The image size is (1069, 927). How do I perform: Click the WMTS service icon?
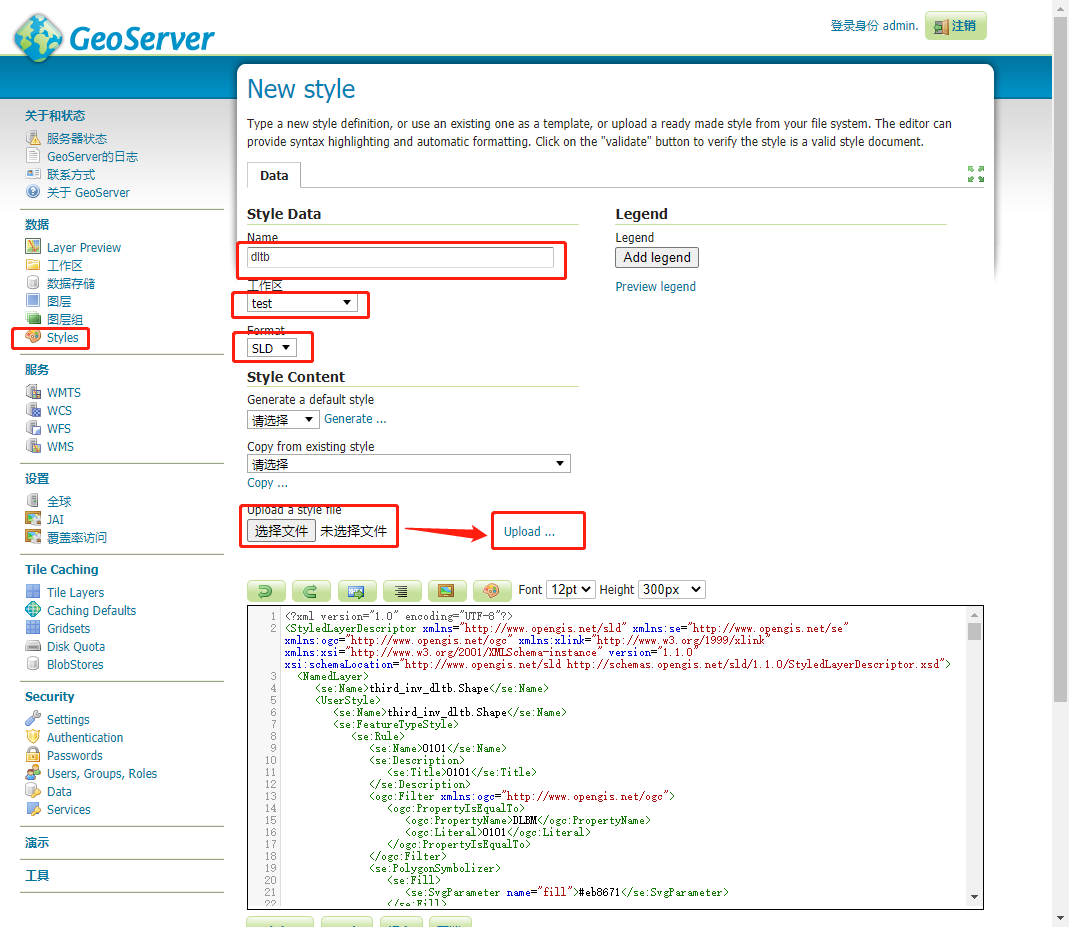pos(33,391)
